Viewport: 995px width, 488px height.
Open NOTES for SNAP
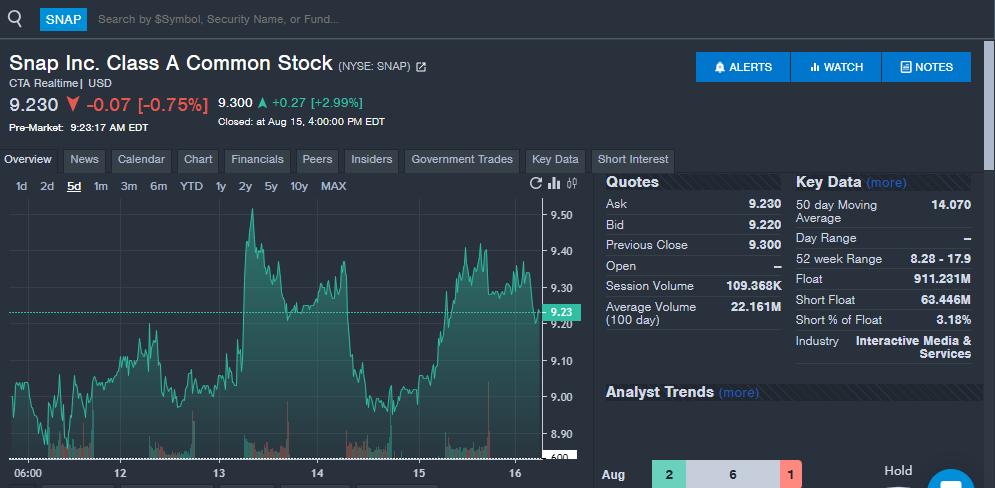tap(926, 67)
